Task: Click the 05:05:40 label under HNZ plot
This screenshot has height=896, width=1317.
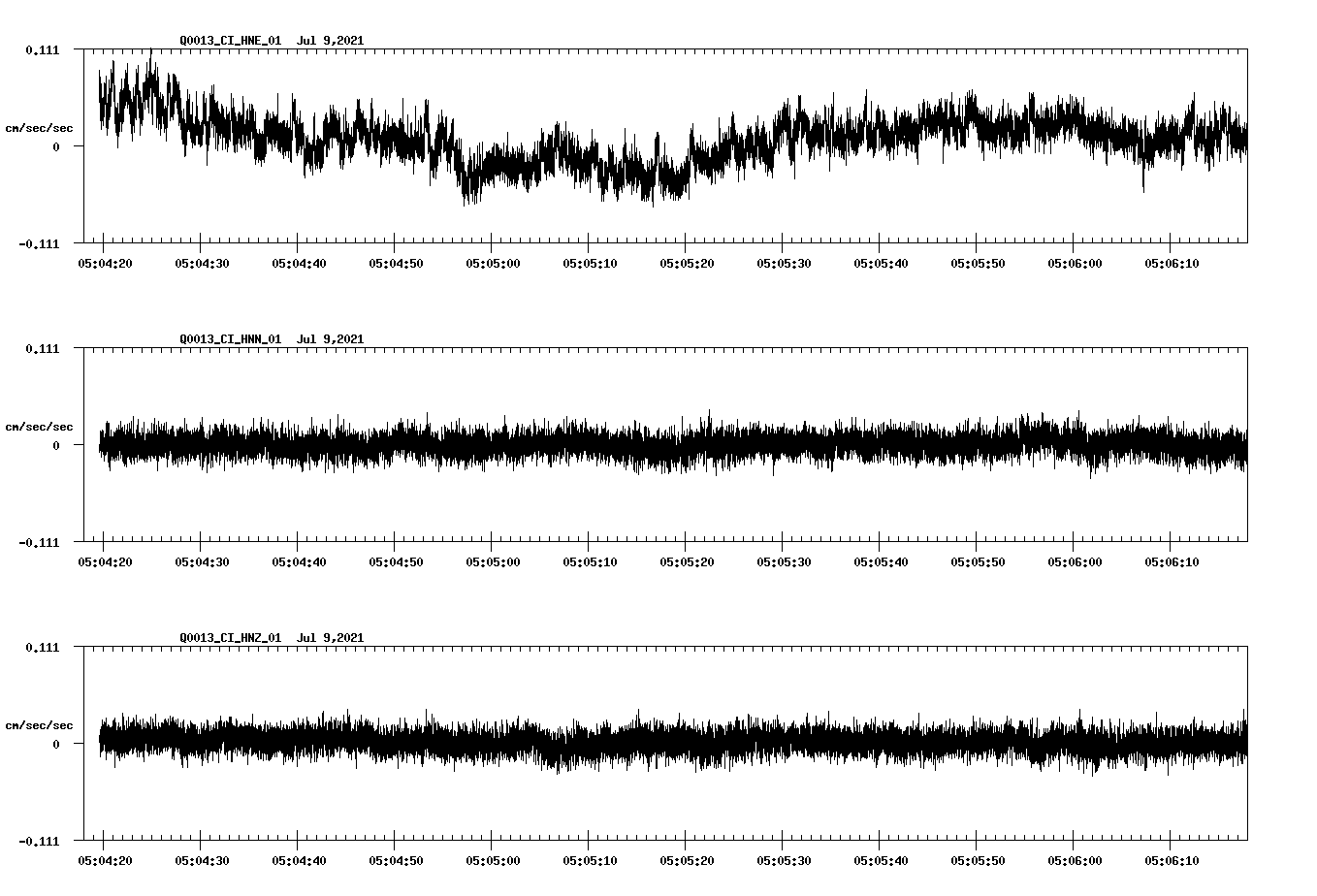Action: [881, 860]
